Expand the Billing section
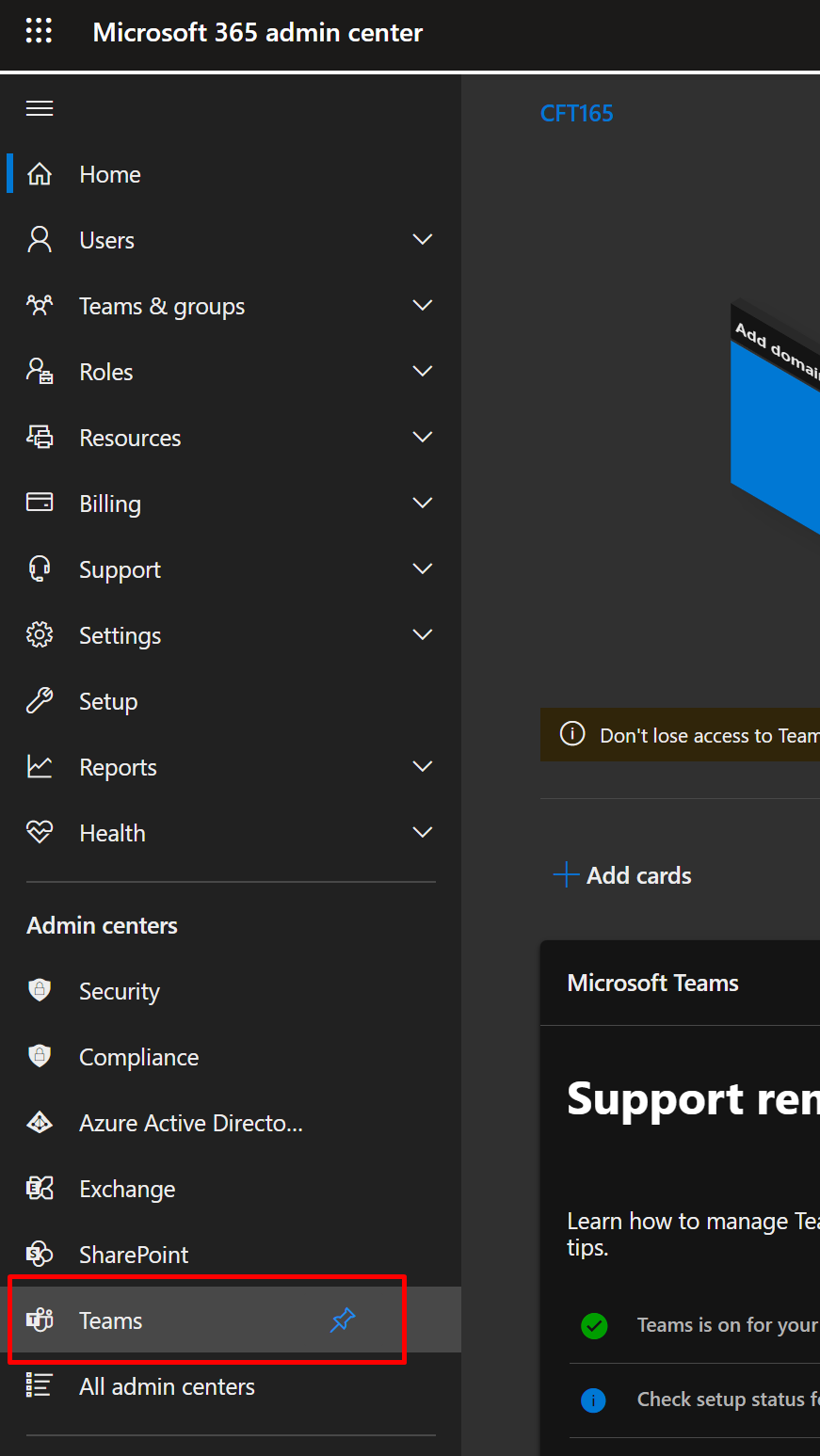 (422, 503)
